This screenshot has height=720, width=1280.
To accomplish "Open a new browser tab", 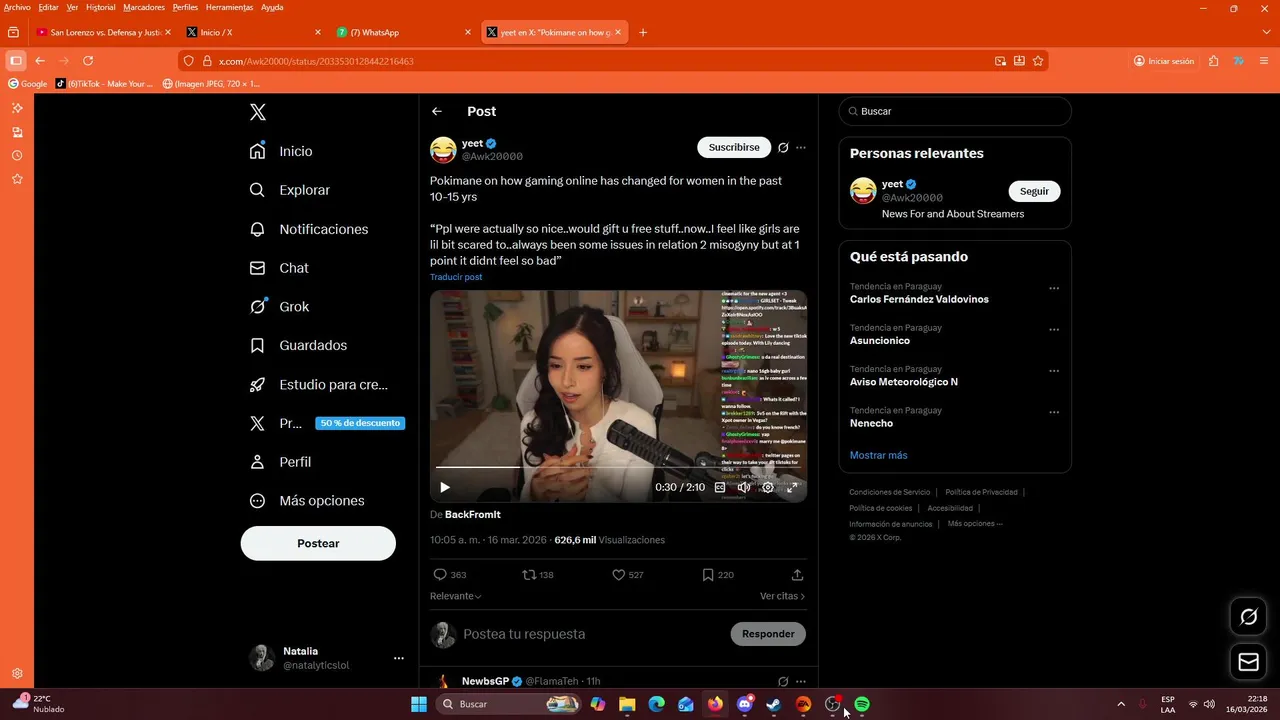I will tap(643, 32).
